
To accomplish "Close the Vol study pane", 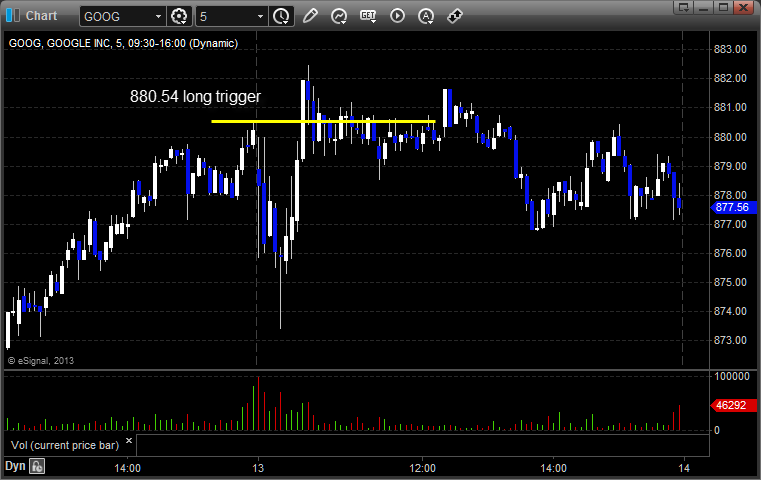I will point(129,441).
